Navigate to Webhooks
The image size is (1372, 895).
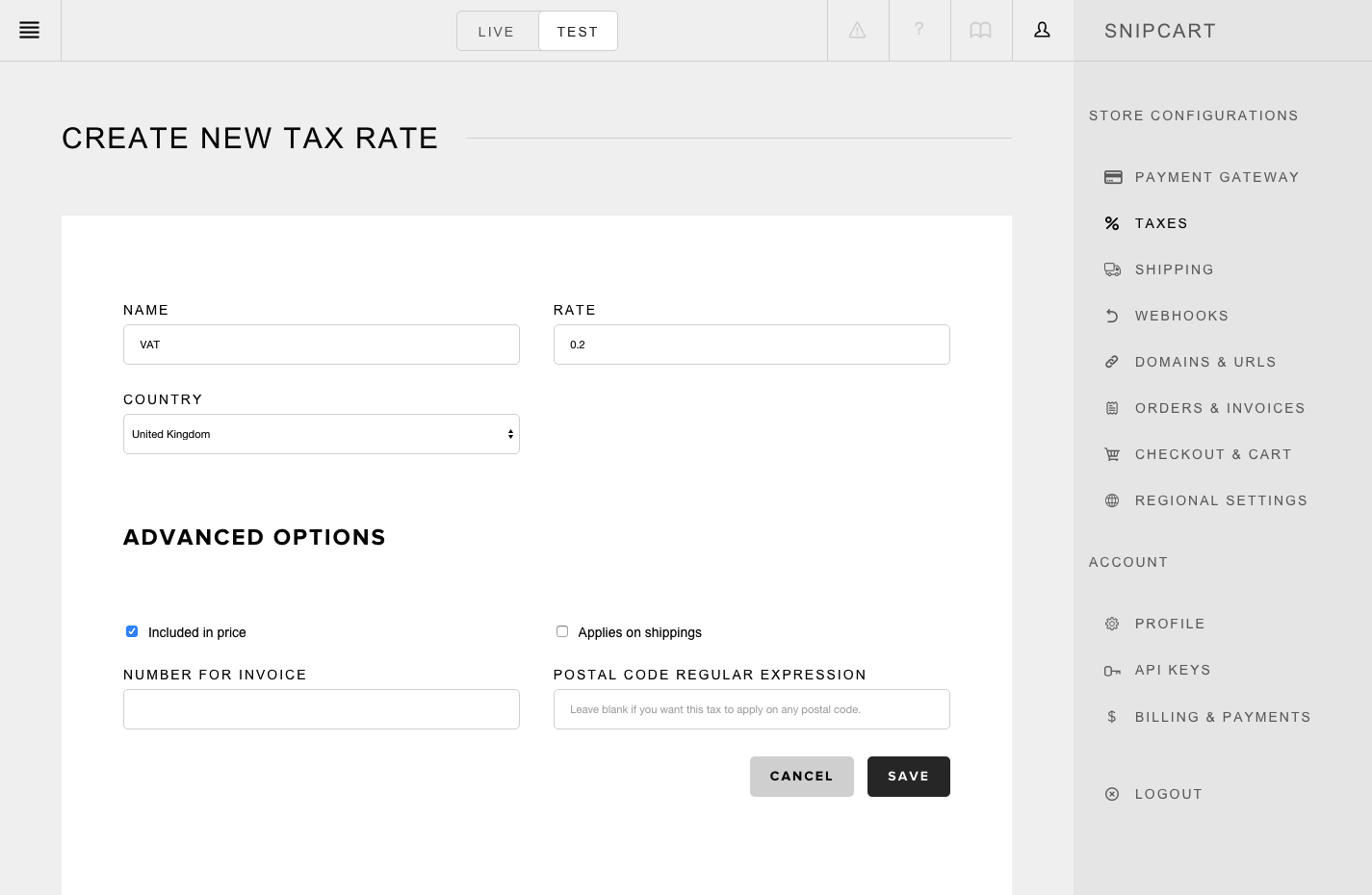pos(1181,316)
